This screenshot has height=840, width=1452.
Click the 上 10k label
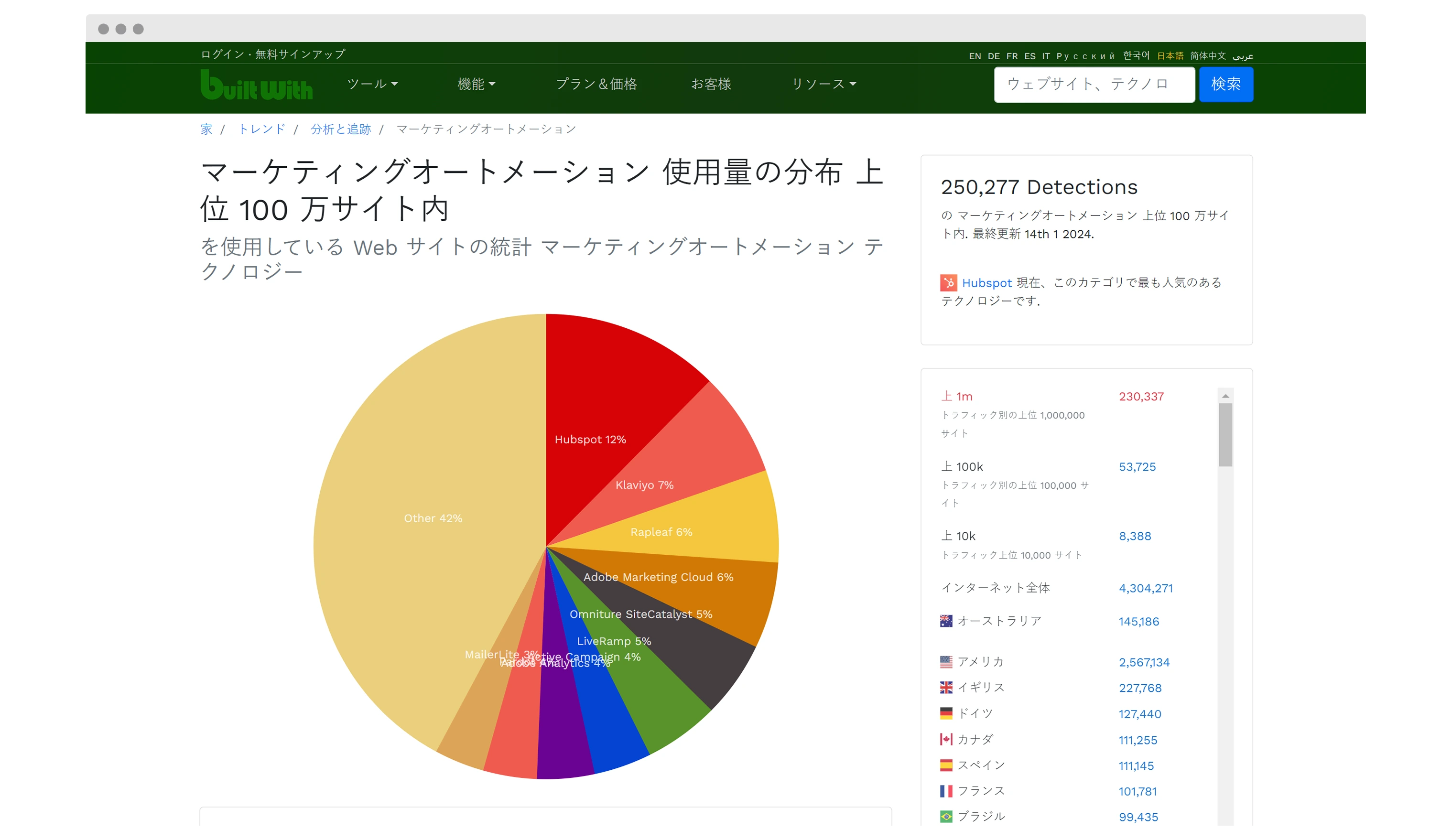(x=958, y=536)
